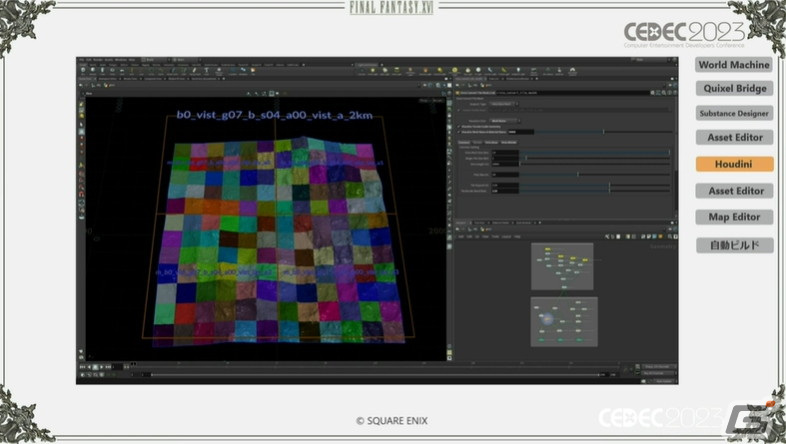The image size is (786, 444).
Task: Click fully filled slider under parameter tabs
Action: [x=595, y=152]
